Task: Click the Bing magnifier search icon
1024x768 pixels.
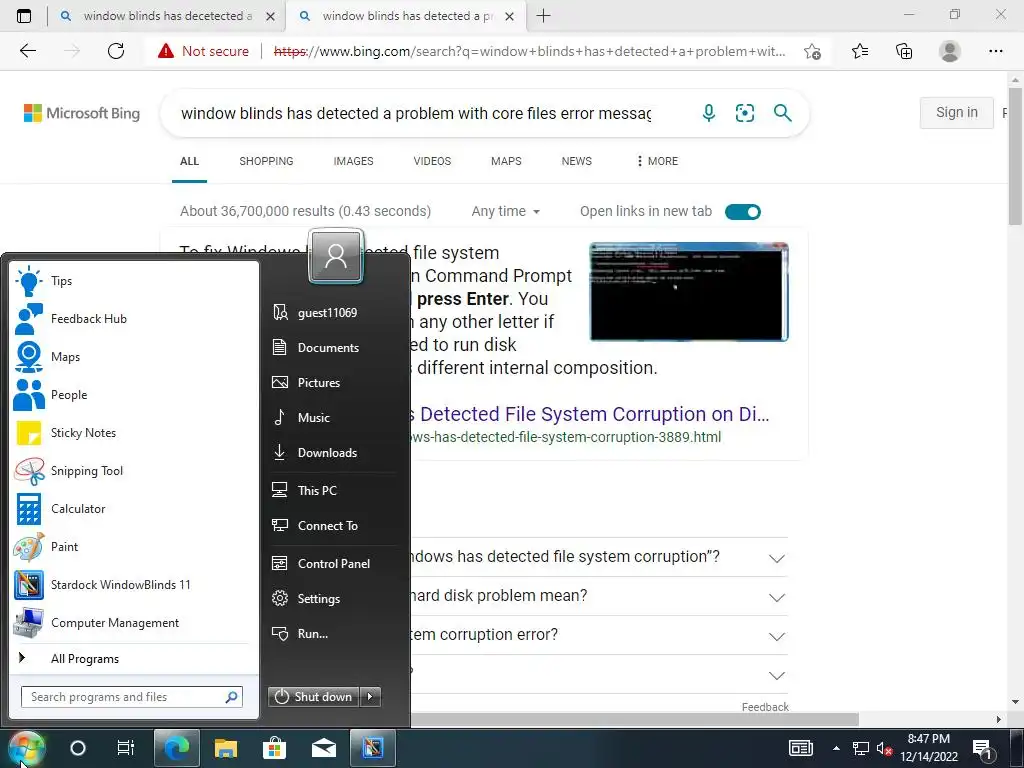Action: 782,113
